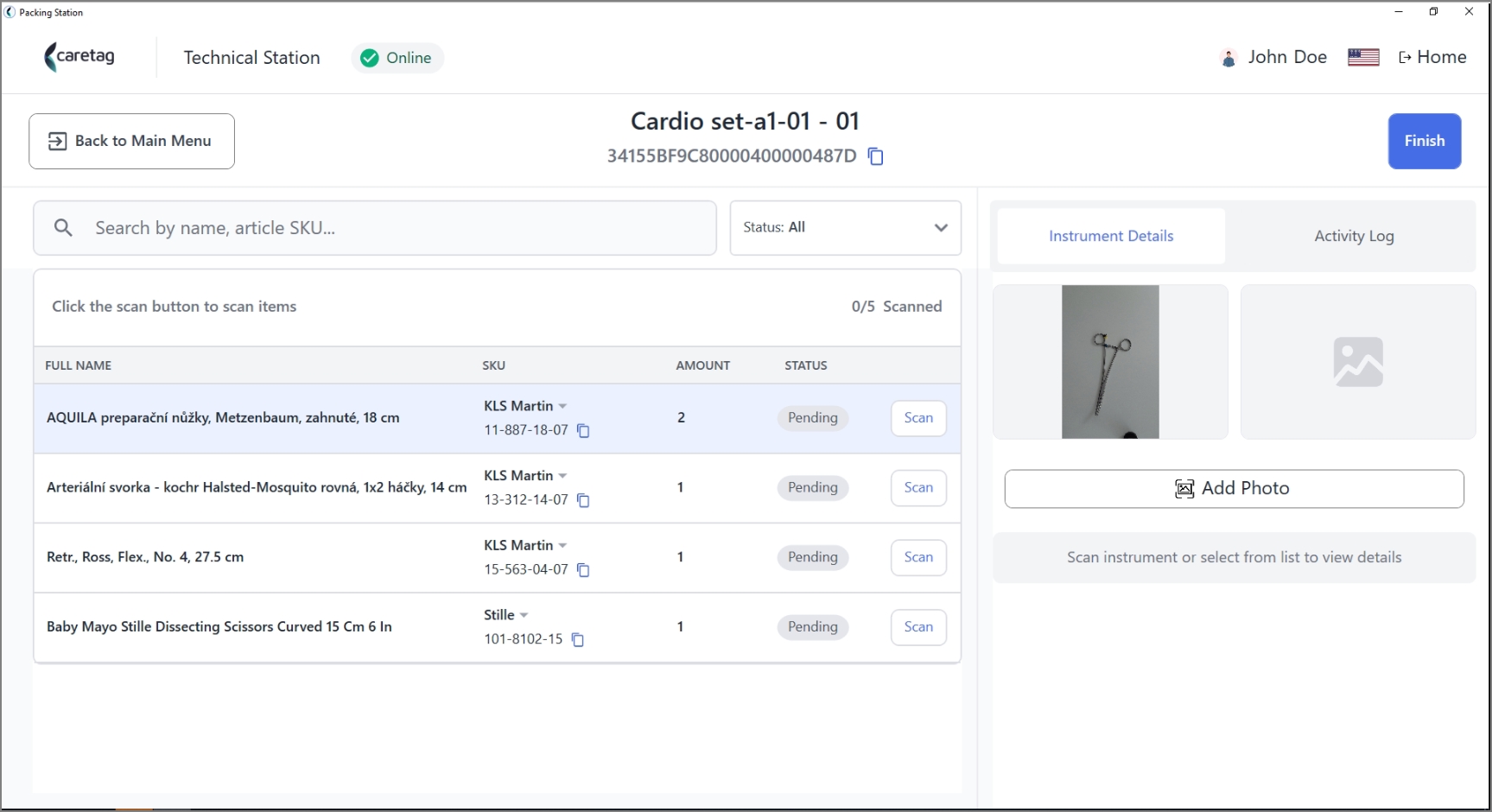Click the US flag language icon

coord(1363,57)
